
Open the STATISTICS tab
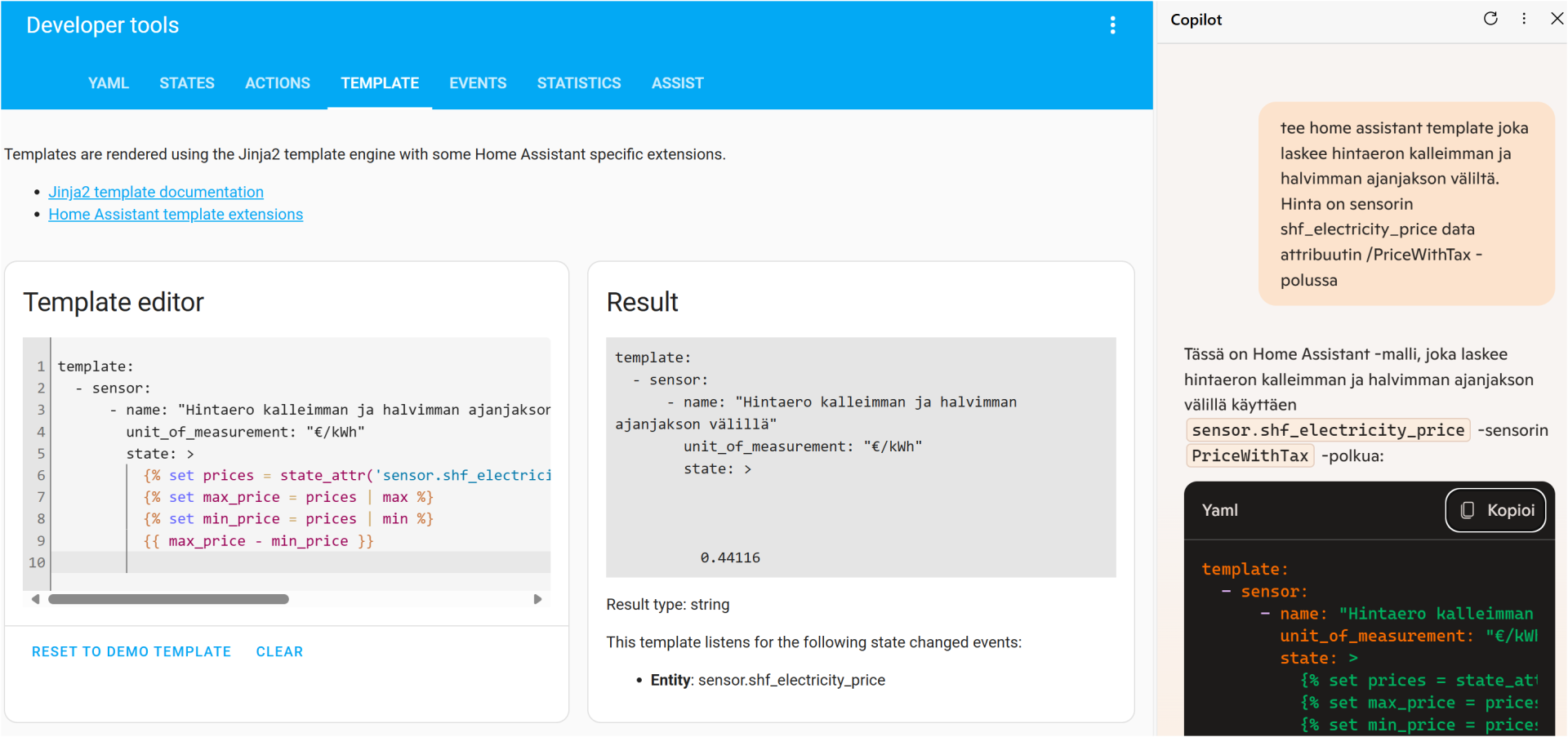tap(579, 83)
